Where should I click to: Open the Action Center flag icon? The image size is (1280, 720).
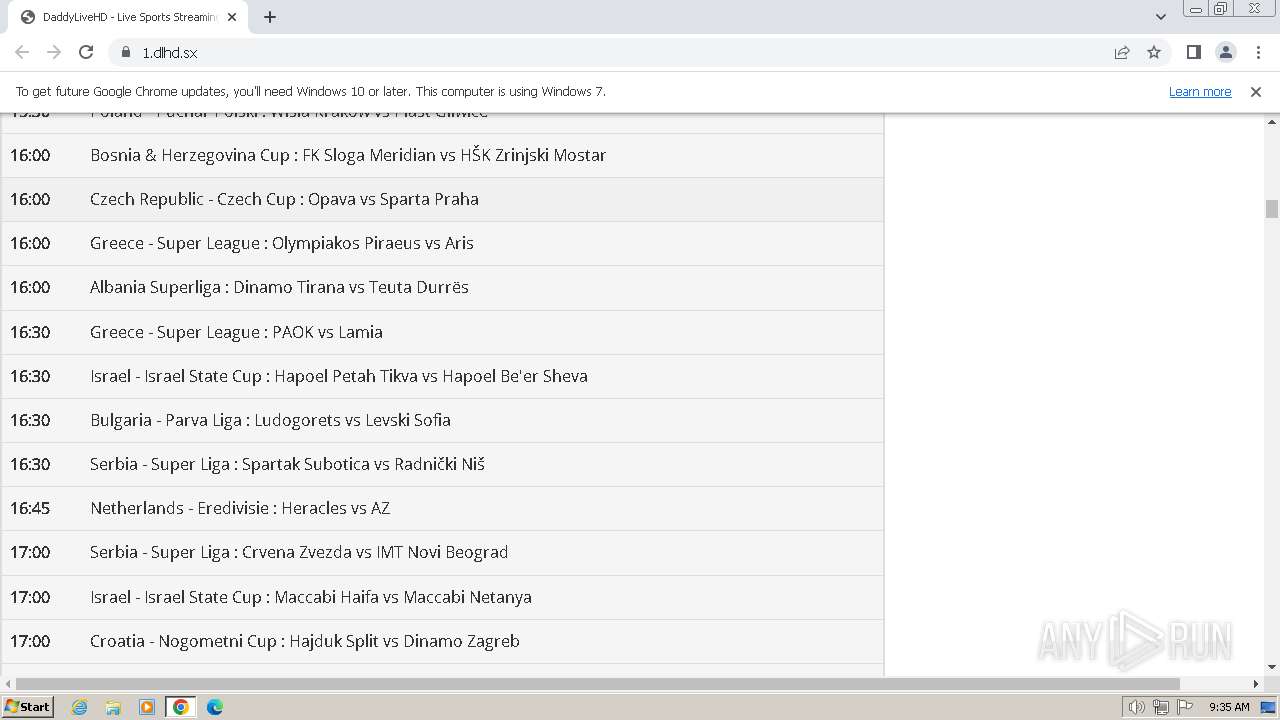click(x=1185, y=707)
